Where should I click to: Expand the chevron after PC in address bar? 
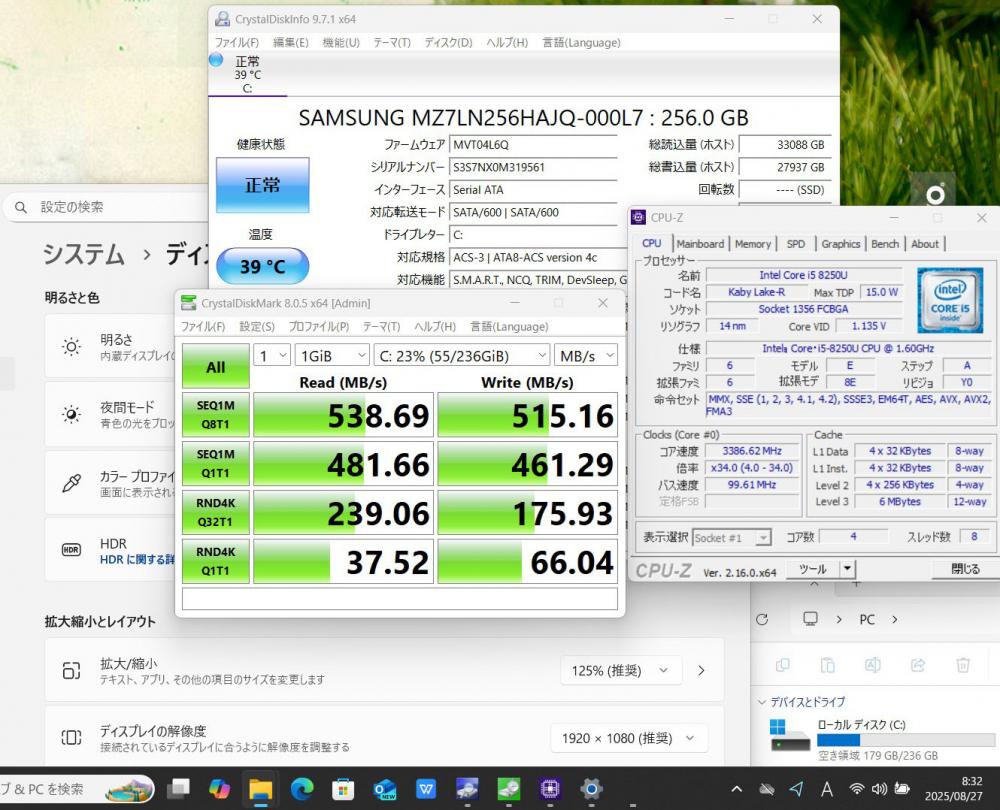coord(895,619)
